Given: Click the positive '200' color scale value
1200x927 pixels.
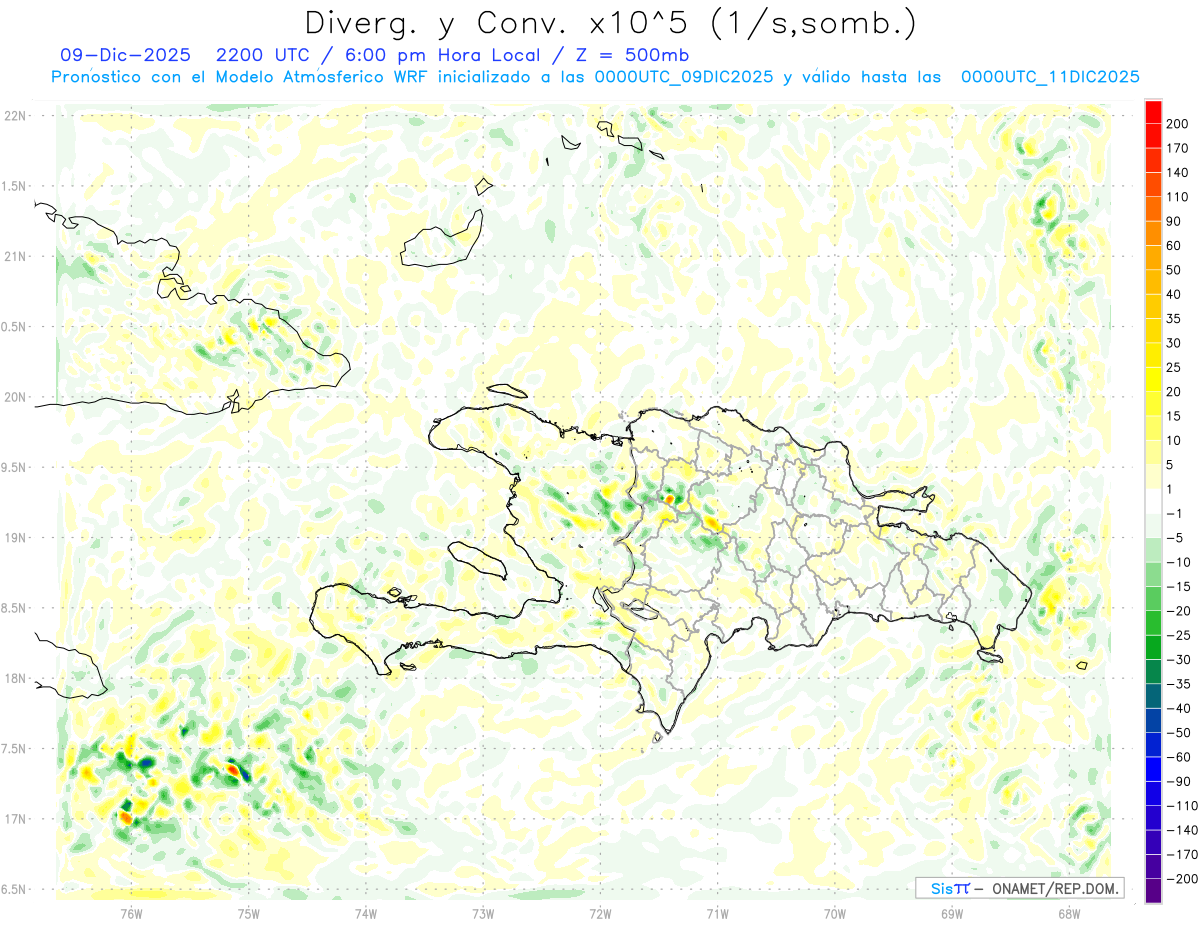Looking at the screenshot, I should click(x=1177, y=124).
